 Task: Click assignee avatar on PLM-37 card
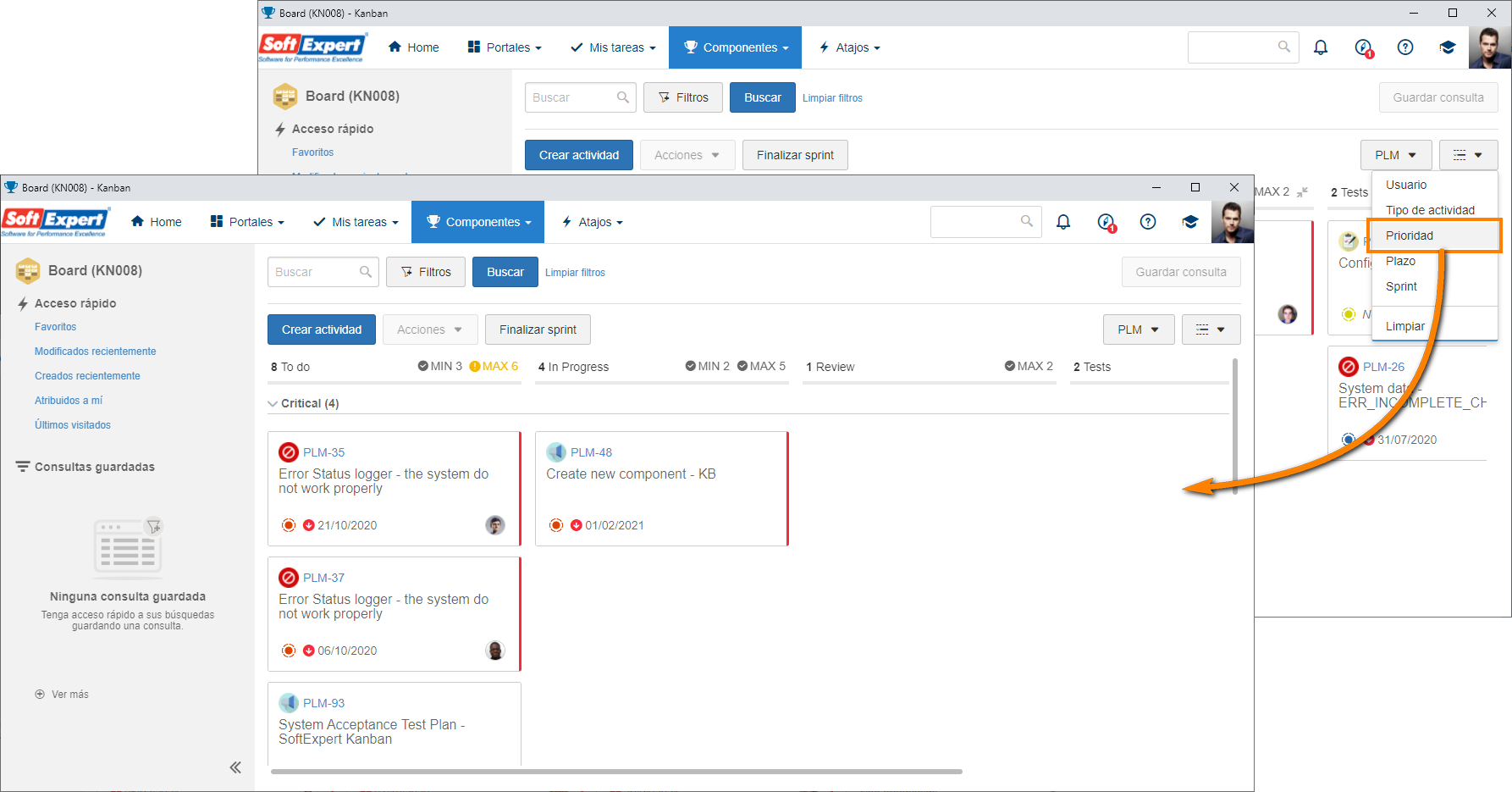(495, 651)
